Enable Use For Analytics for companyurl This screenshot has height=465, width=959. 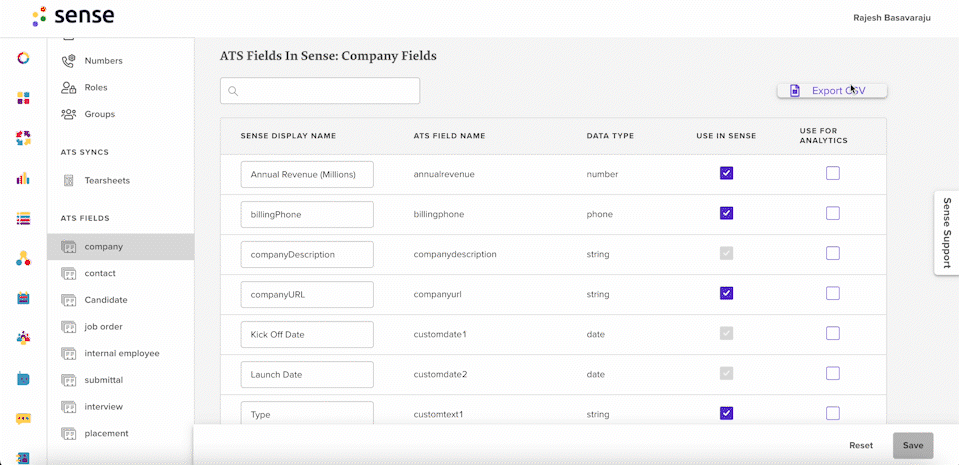tap(832, 293)
